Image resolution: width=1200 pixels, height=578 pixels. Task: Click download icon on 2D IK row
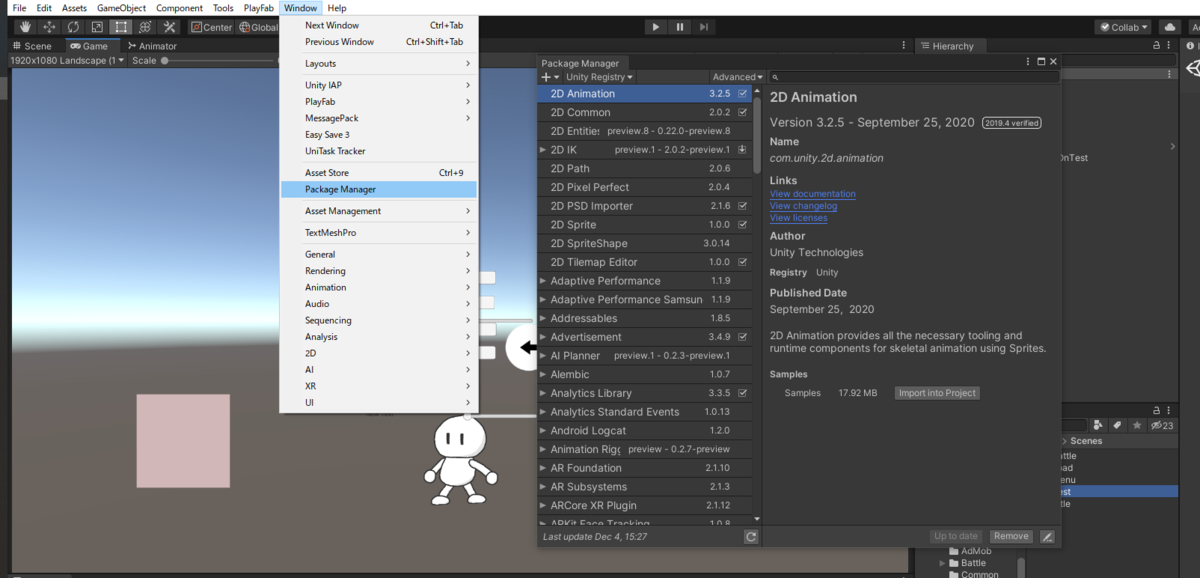(742, 150)
